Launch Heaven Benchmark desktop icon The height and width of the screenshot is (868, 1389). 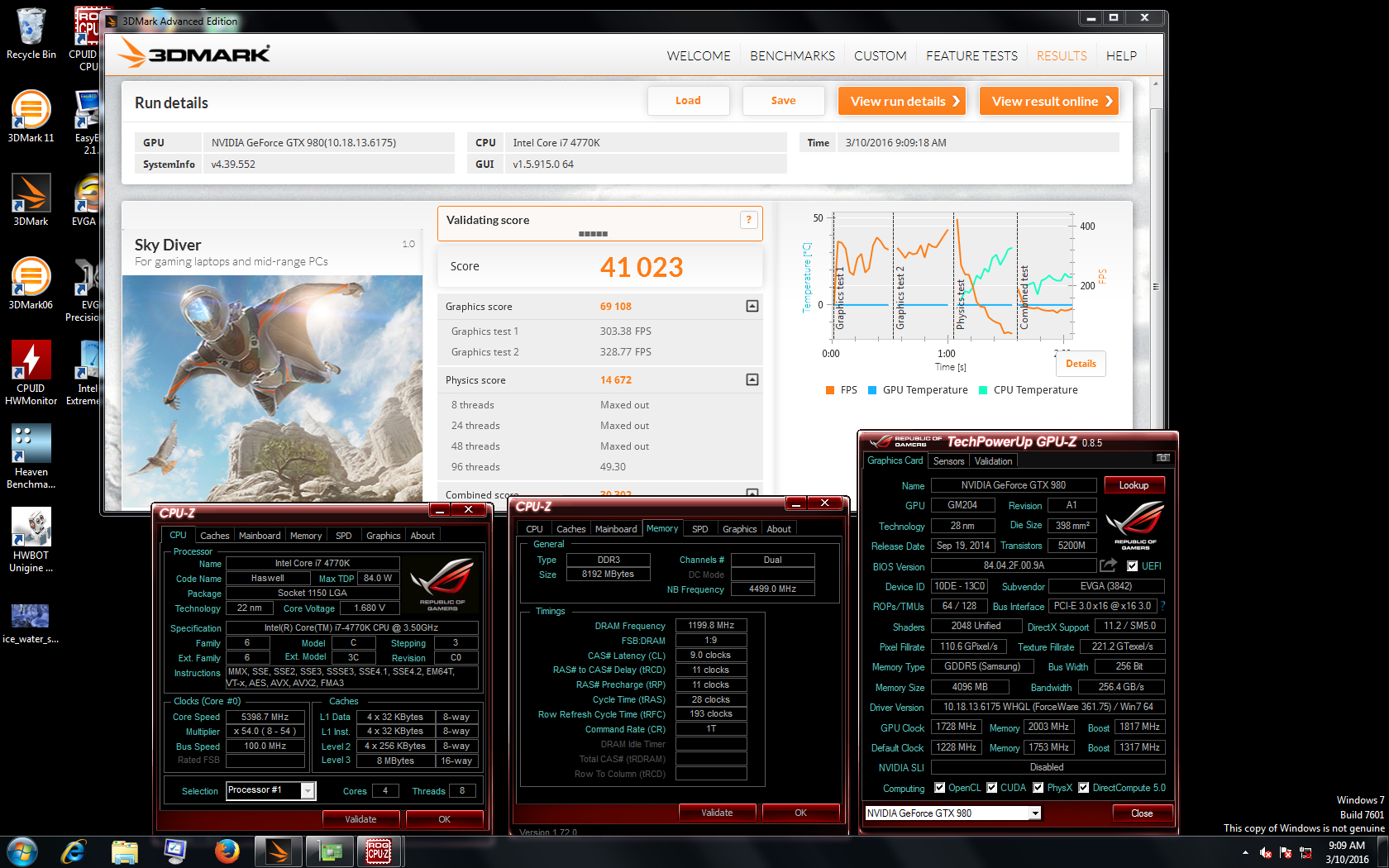coord(31,456)
